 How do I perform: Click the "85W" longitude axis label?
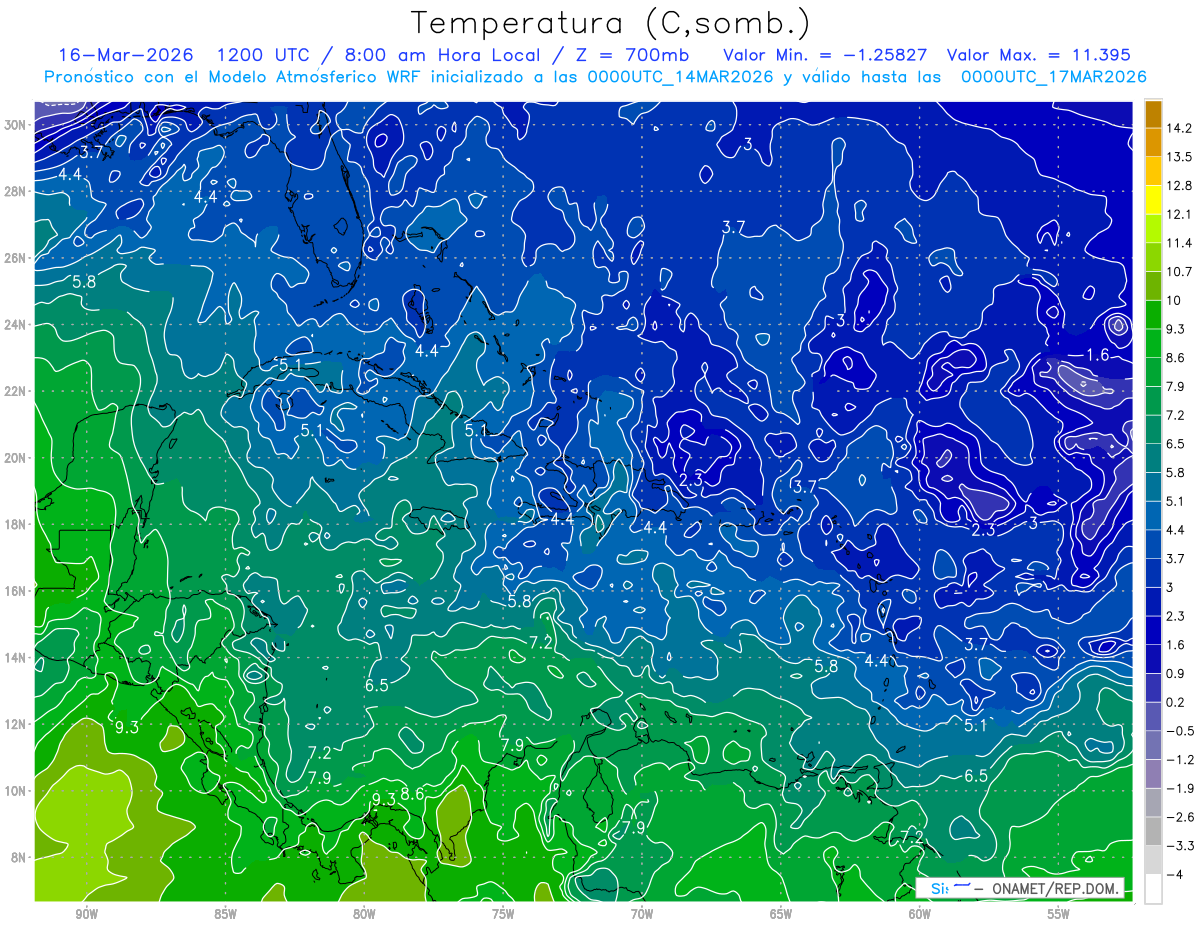(x=225, y=914)
